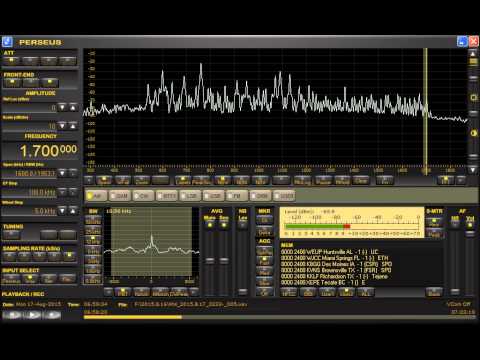
Task: Click the record button in Playback/Rec
Action: click(x=52, y=315)
